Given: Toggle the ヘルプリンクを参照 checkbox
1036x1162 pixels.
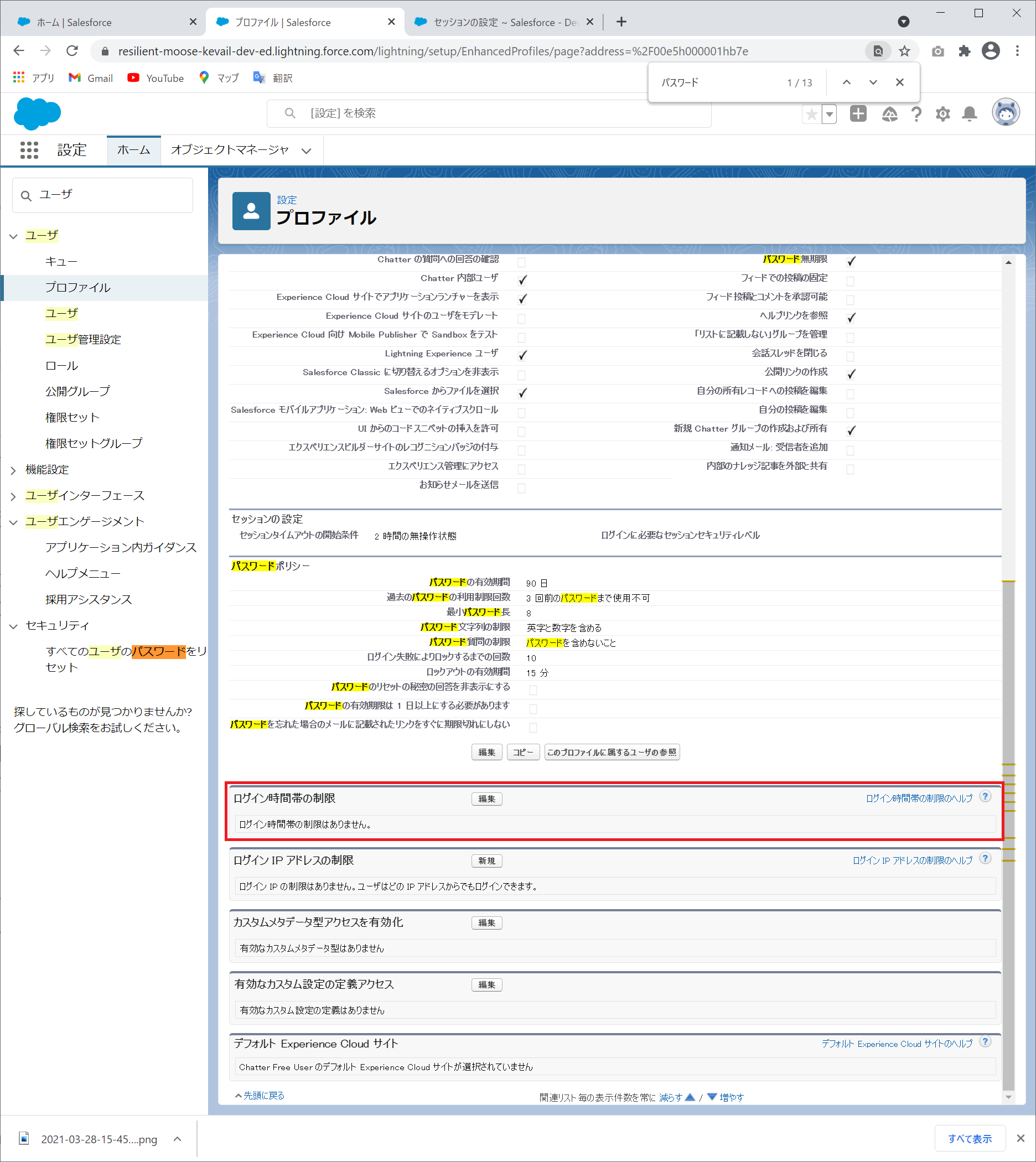Looking at the screenshot, I should (x=851, y=318).
